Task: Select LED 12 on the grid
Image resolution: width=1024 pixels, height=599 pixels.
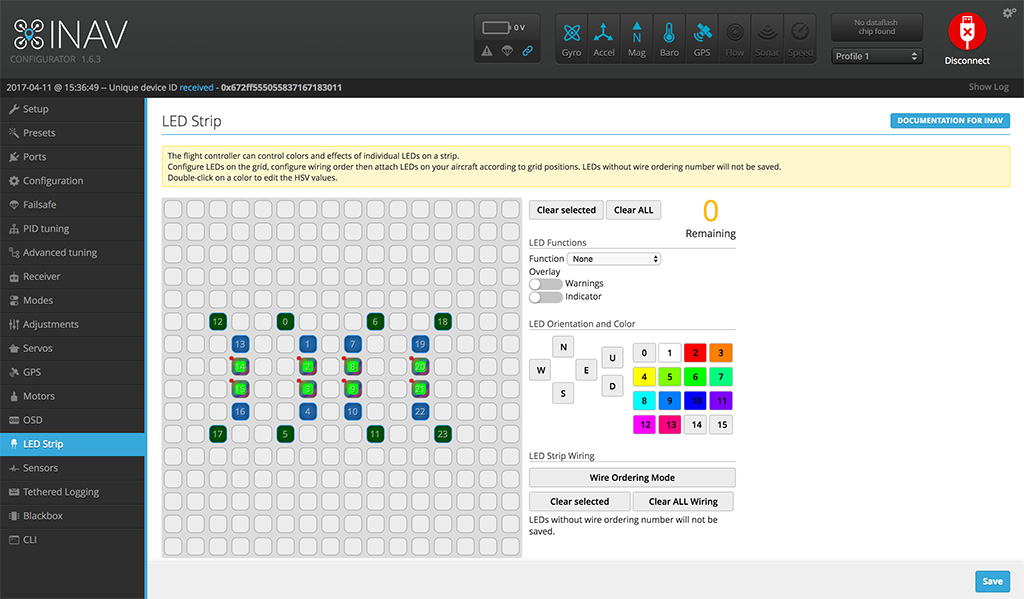Action: coord(217,321)
